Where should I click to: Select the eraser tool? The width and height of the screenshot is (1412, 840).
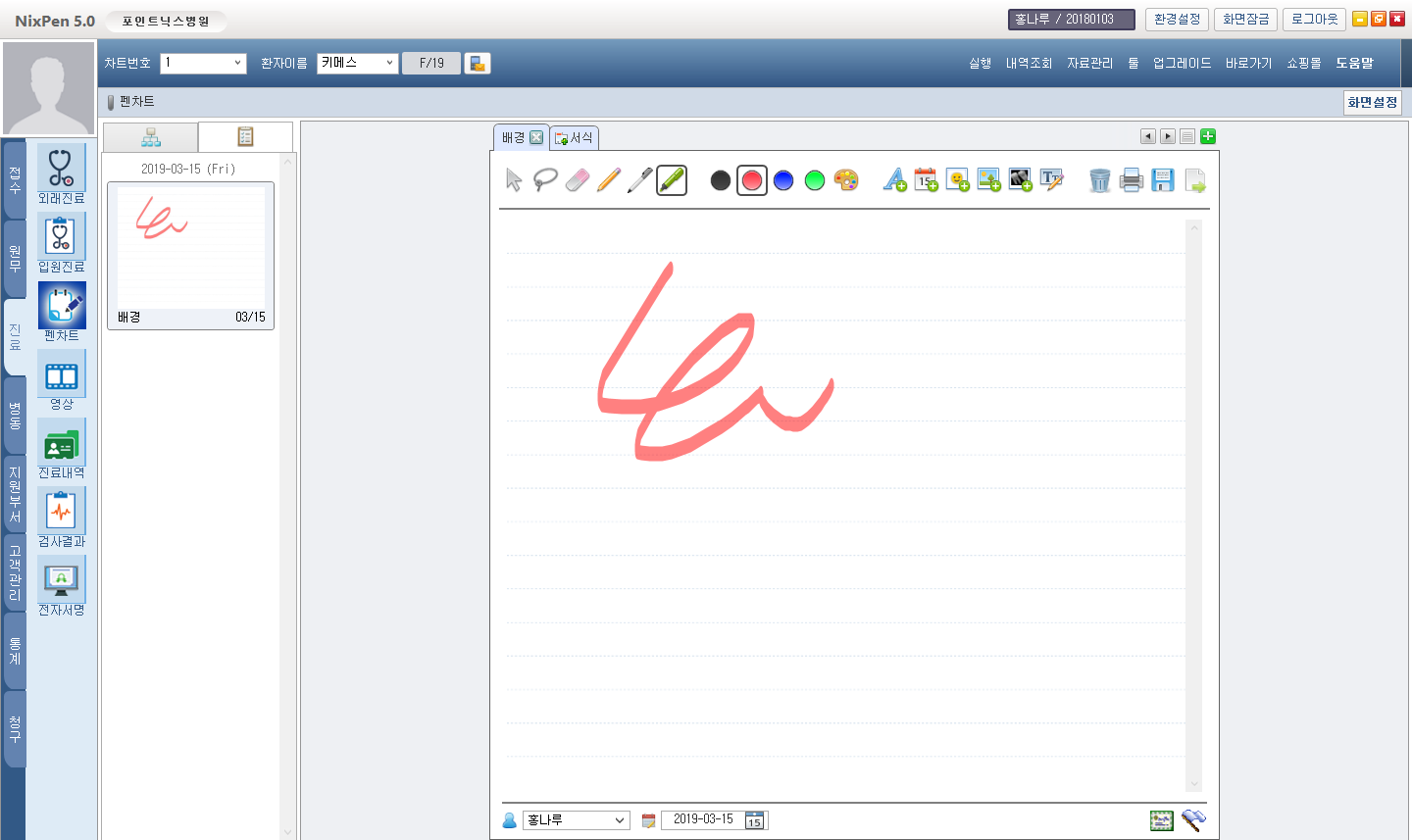(578, 180)
